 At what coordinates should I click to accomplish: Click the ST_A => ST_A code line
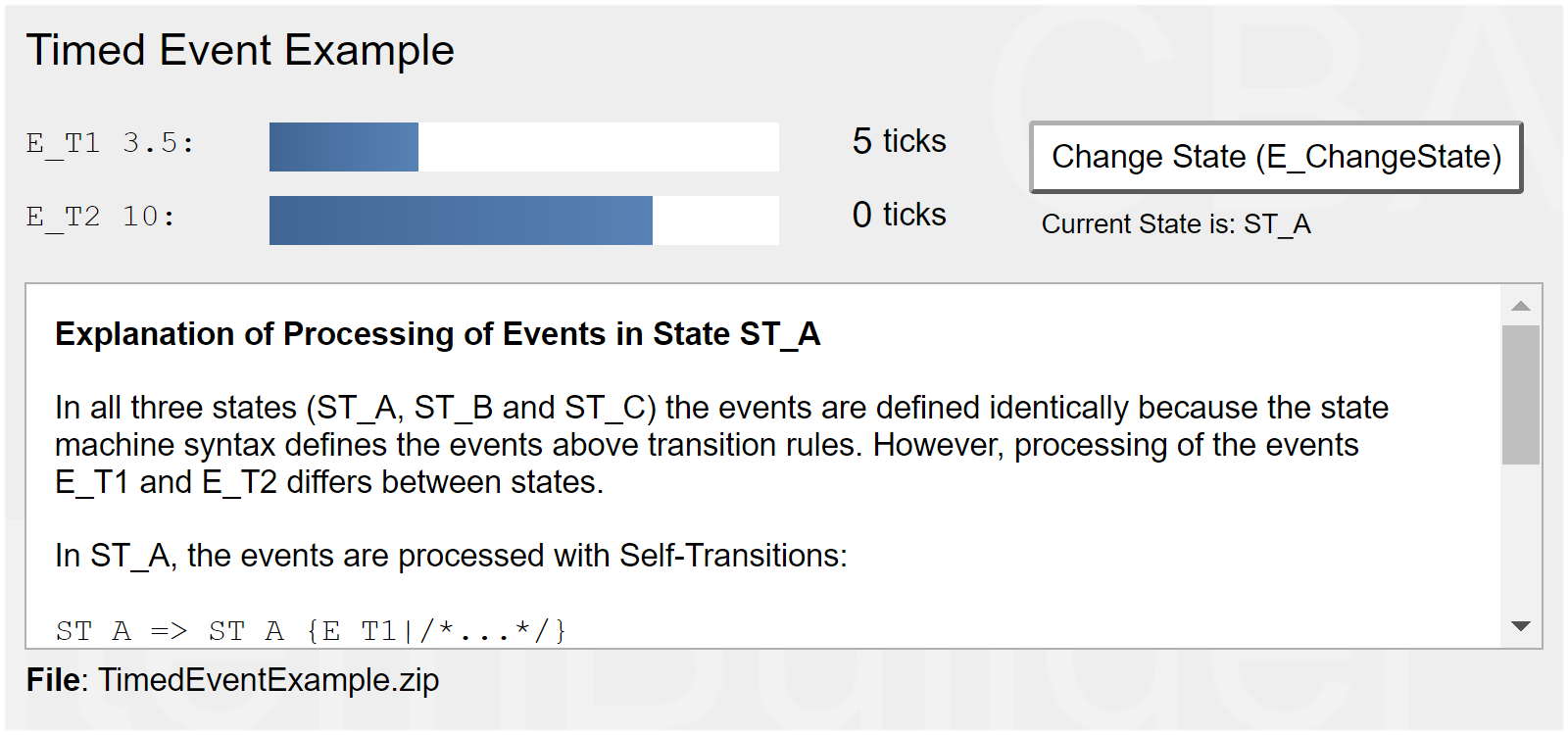[311, 630]
